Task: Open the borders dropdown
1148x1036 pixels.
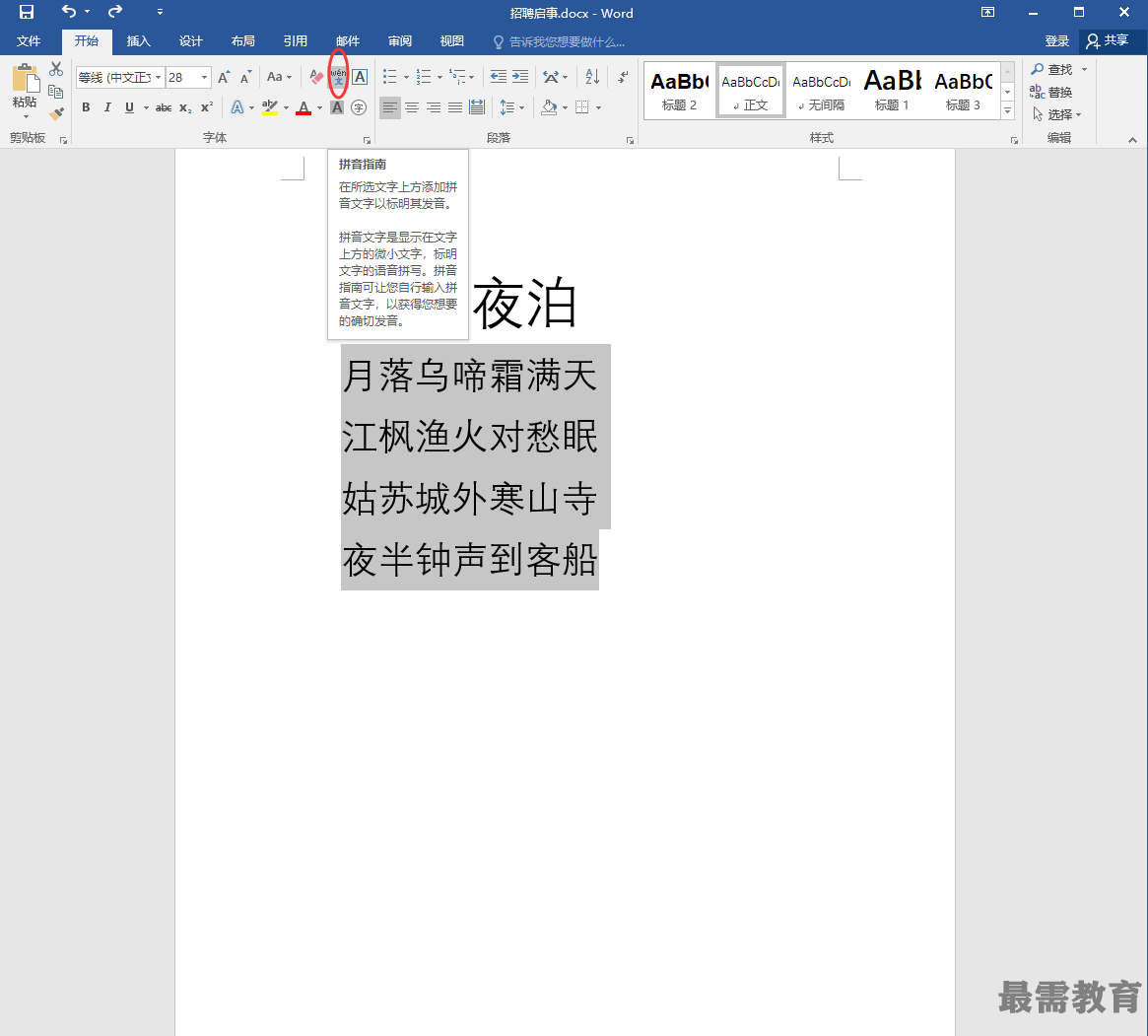Action: tap(598, 107)
